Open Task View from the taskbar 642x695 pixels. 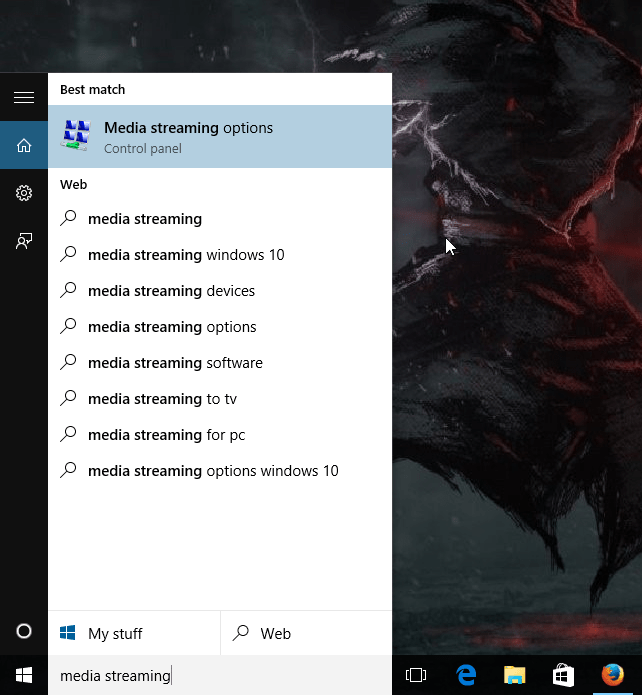tap(416, 676)
